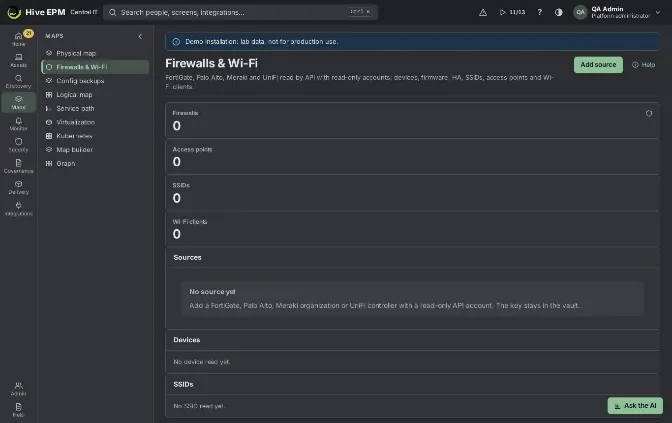Open the Security section

click(18, 145)
